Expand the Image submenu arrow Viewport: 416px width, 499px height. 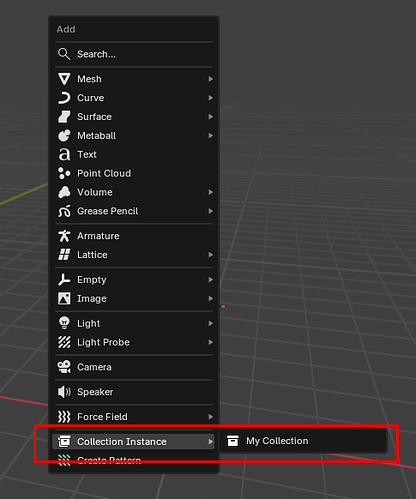coord(210,299)
